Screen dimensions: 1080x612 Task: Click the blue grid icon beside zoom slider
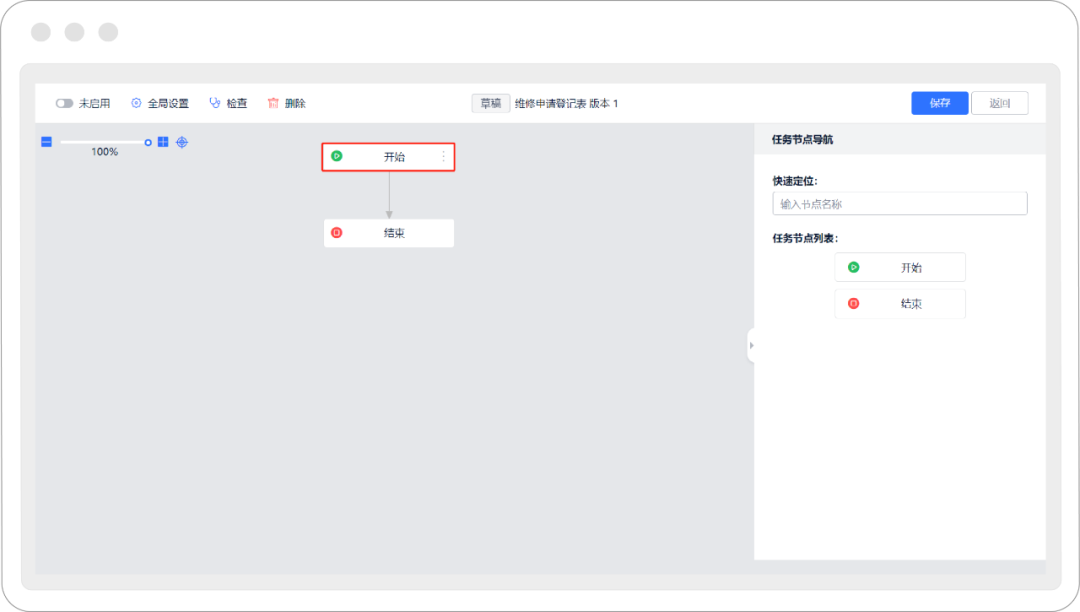(x=163, y=142)
